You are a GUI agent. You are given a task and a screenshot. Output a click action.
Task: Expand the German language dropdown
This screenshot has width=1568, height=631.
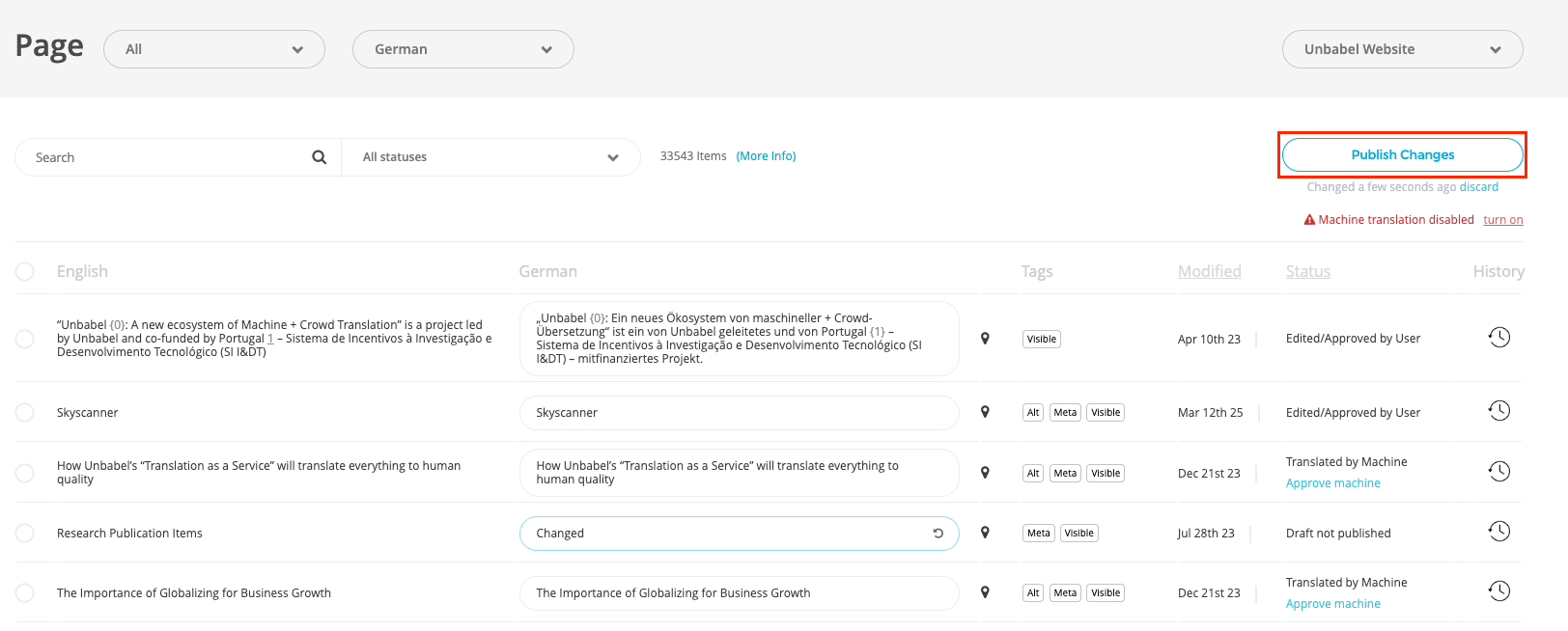tap(462, 49)
